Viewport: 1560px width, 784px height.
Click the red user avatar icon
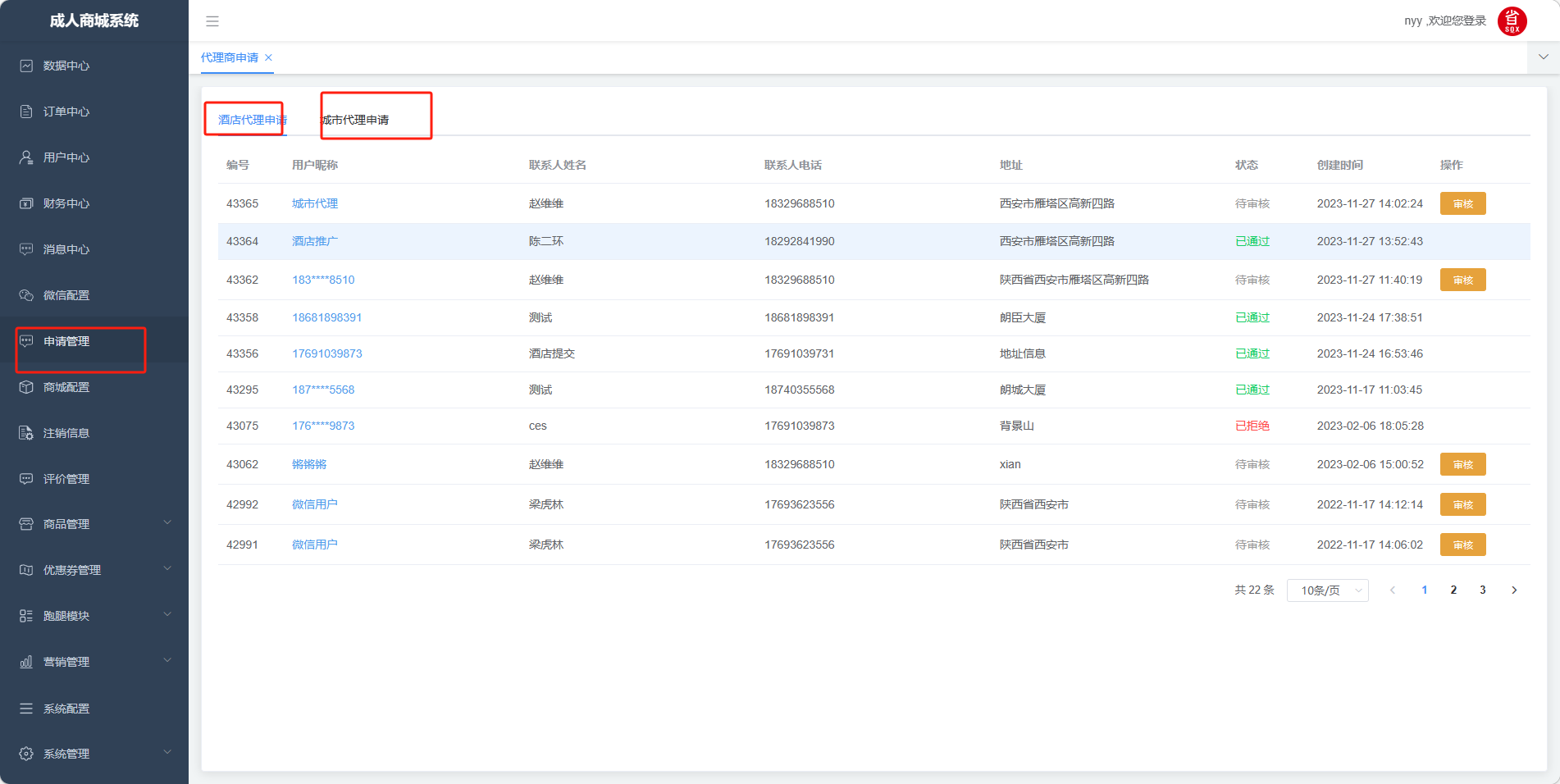pos(1512,21)
